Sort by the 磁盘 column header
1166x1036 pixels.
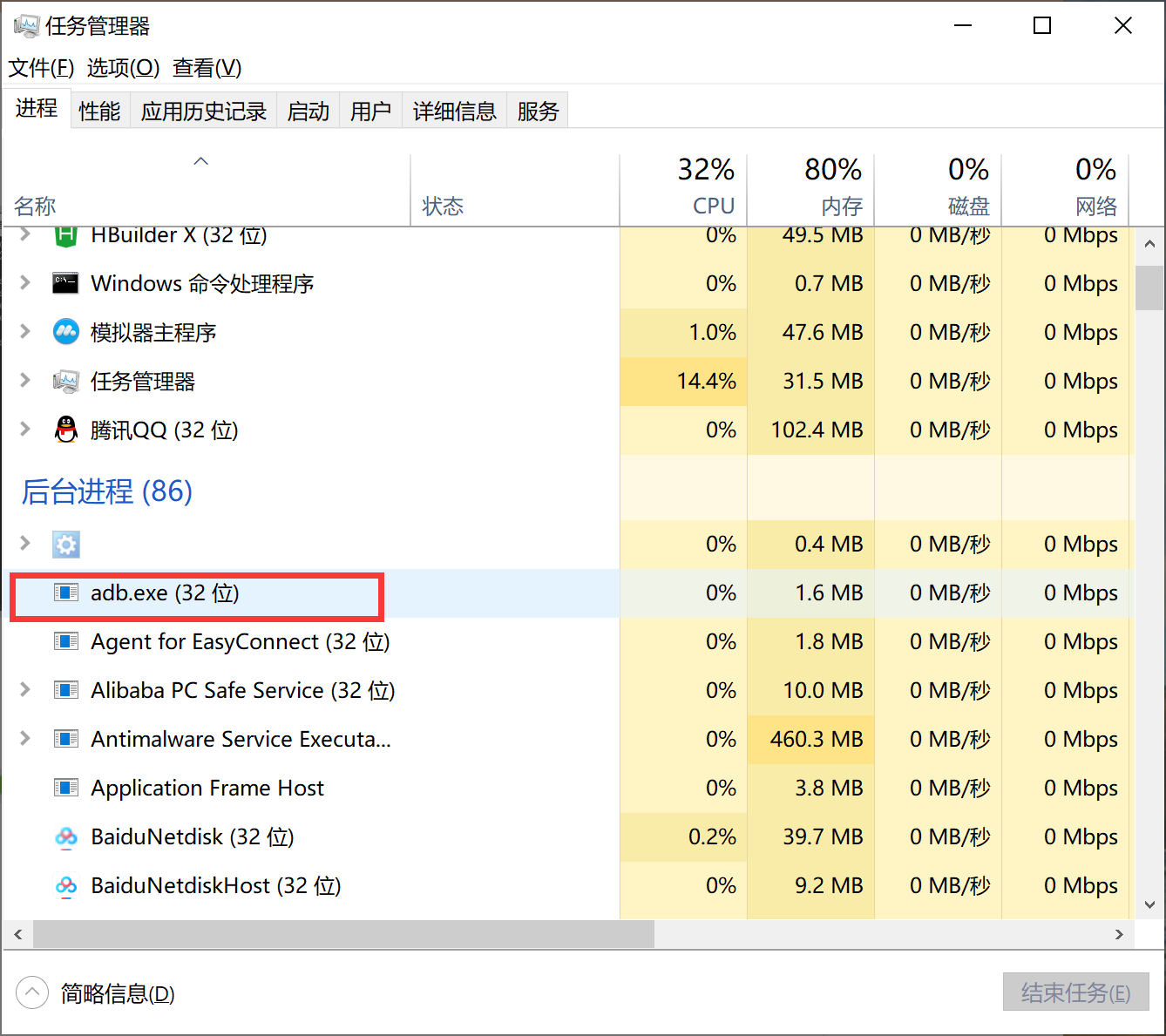click(x=938, y=190)
